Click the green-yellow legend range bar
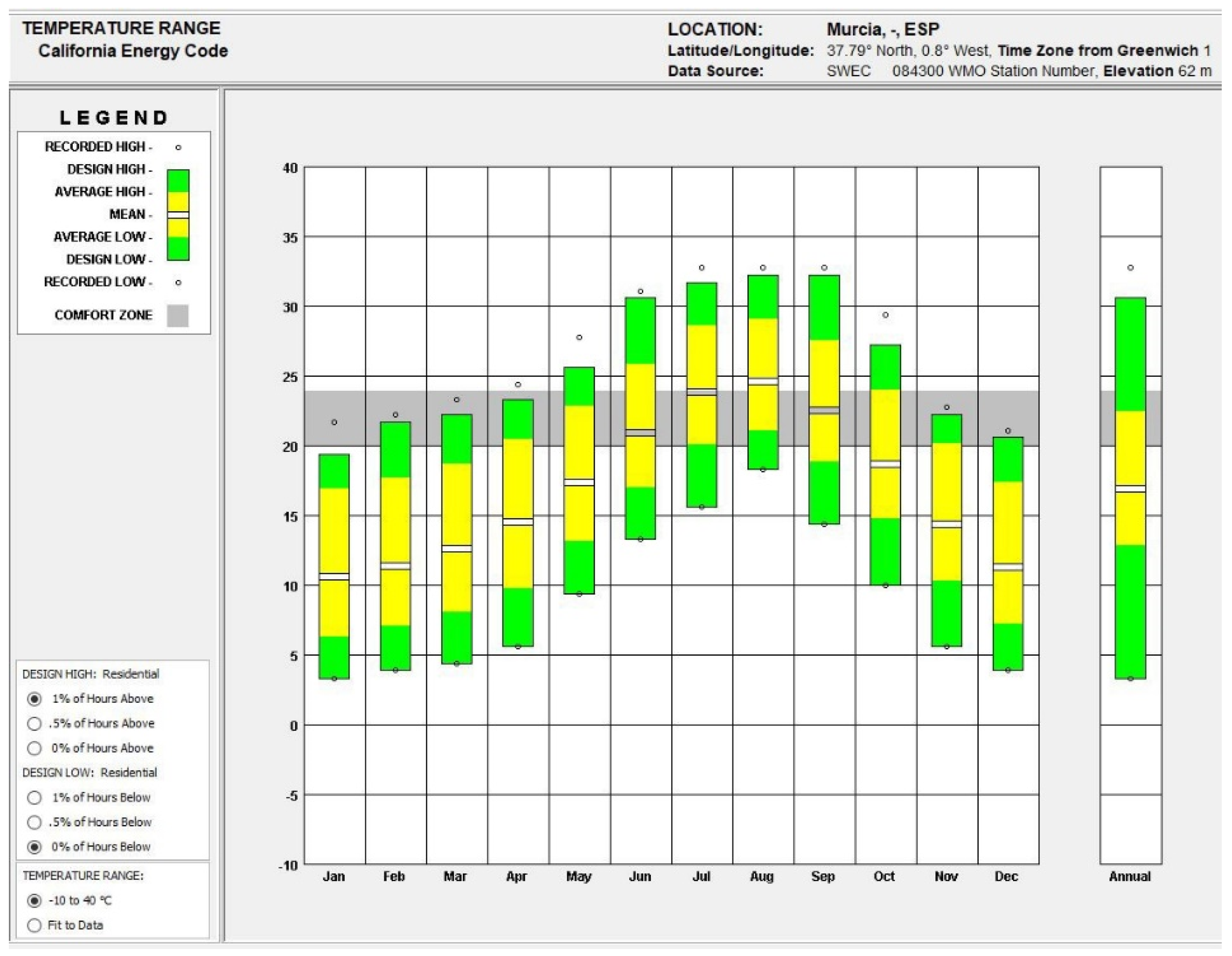1232x956 pixels. click(178, 215)
